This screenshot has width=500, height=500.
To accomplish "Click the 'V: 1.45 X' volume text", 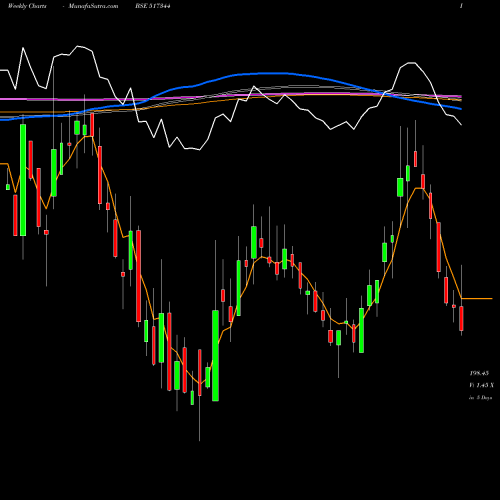I will (481, 385).
